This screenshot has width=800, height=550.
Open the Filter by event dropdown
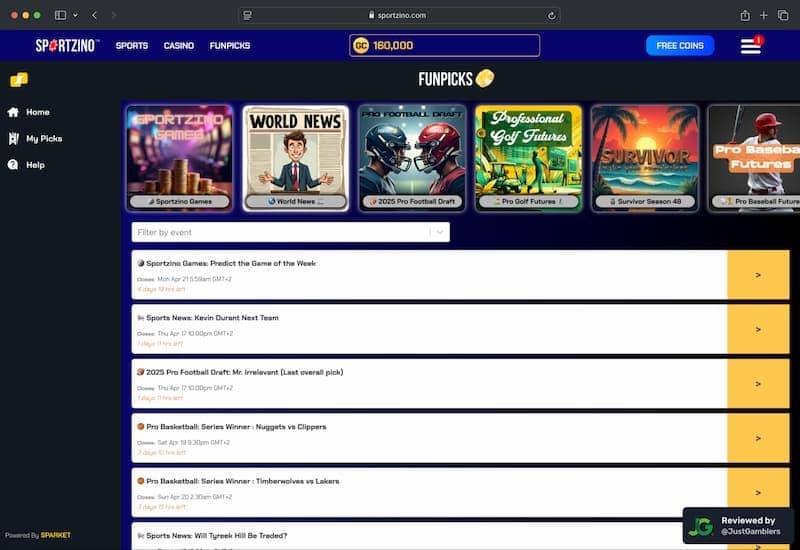tap(290, 232)
